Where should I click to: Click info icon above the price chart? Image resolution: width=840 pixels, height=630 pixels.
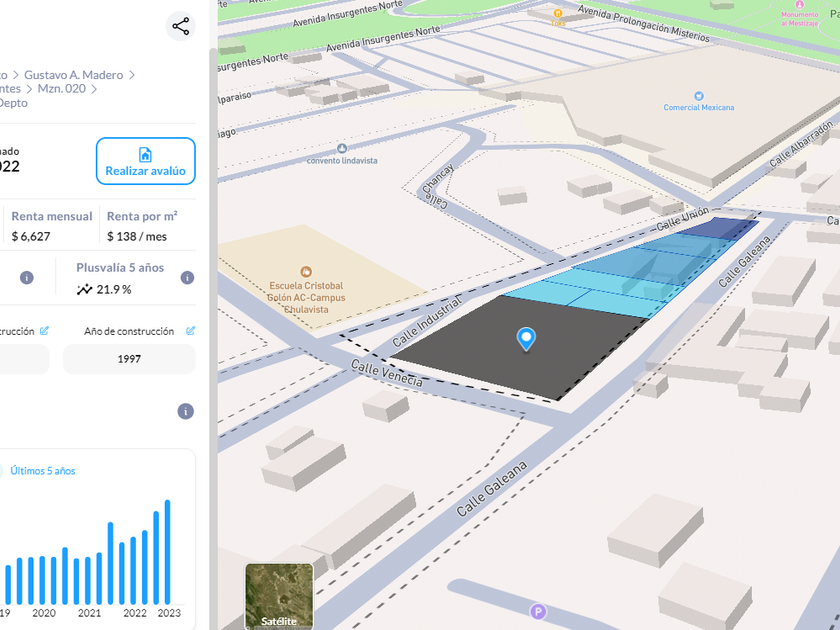(x=185, y=411)
